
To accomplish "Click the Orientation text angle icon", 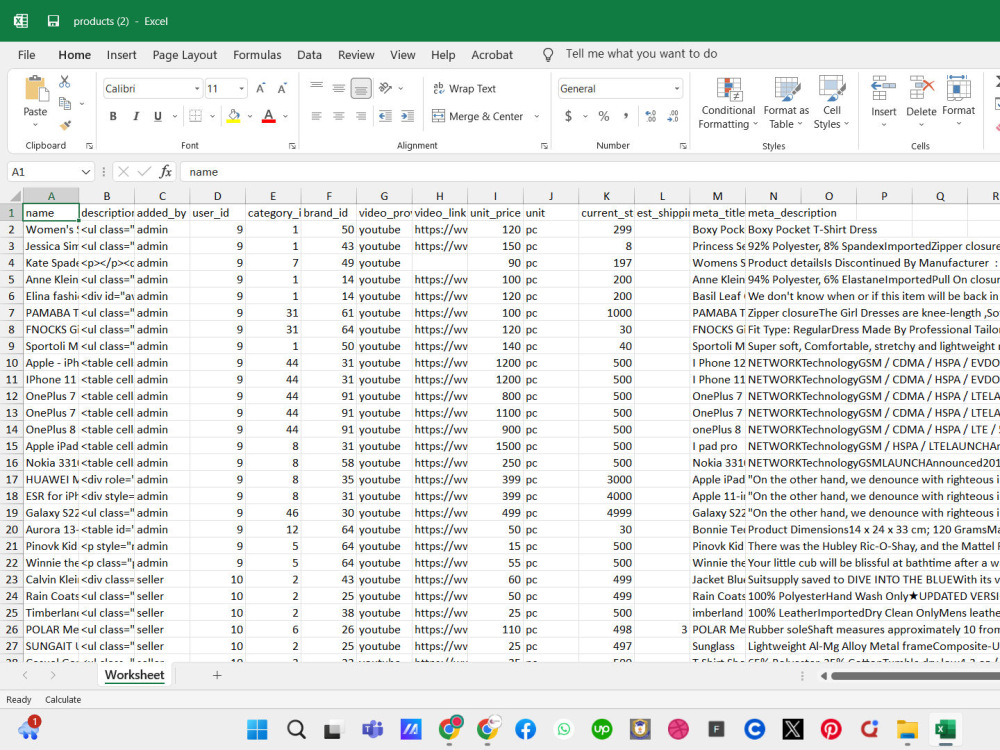I will pyautogui.click(x=385, y=88).
